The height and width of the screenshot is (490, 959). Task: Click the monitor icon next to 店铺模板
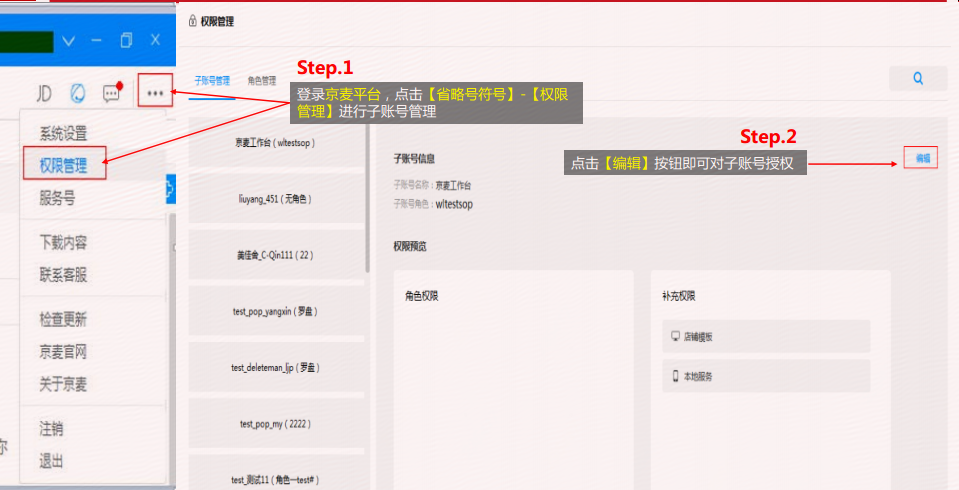675,336
